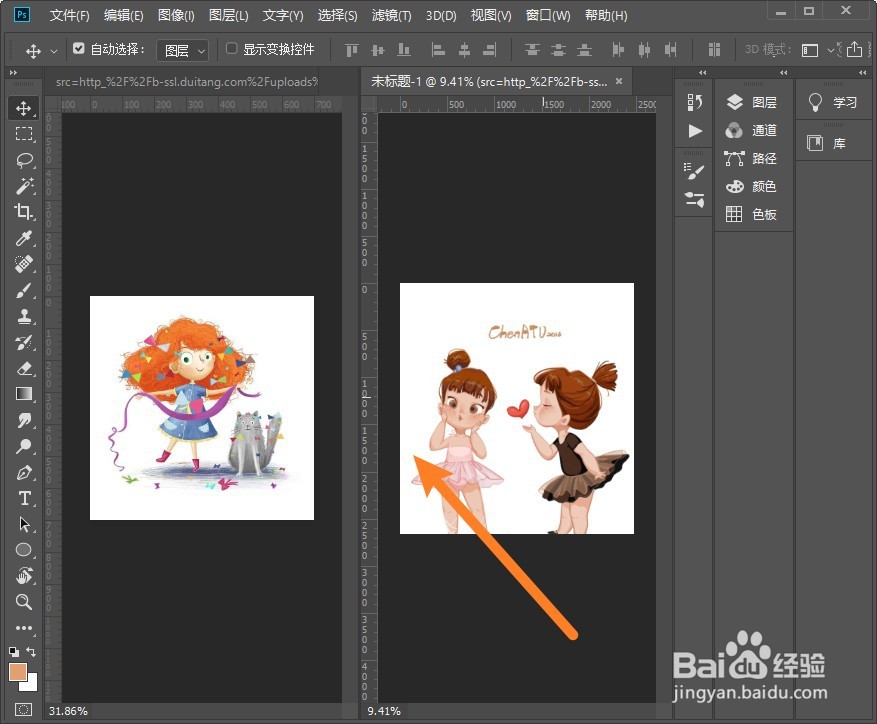Open the 图像(I) menu
This screenshot has width=877, height=724.
click(176, 16)
